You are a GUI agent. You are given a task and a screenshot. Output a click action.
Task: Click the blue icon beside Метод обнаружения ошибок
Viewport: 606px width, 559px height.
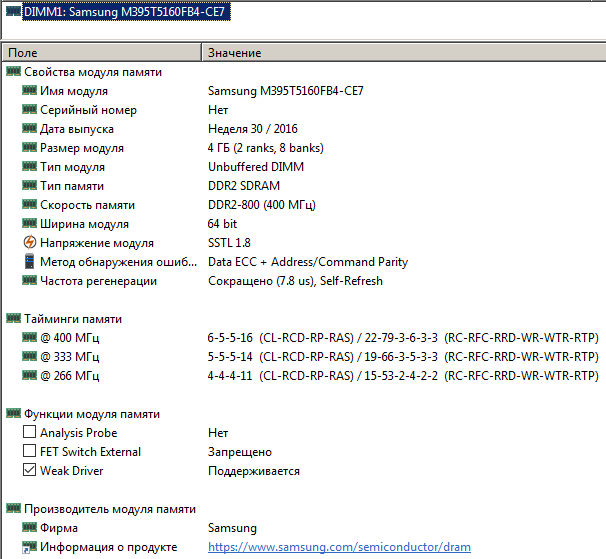(x=29, y=262)
